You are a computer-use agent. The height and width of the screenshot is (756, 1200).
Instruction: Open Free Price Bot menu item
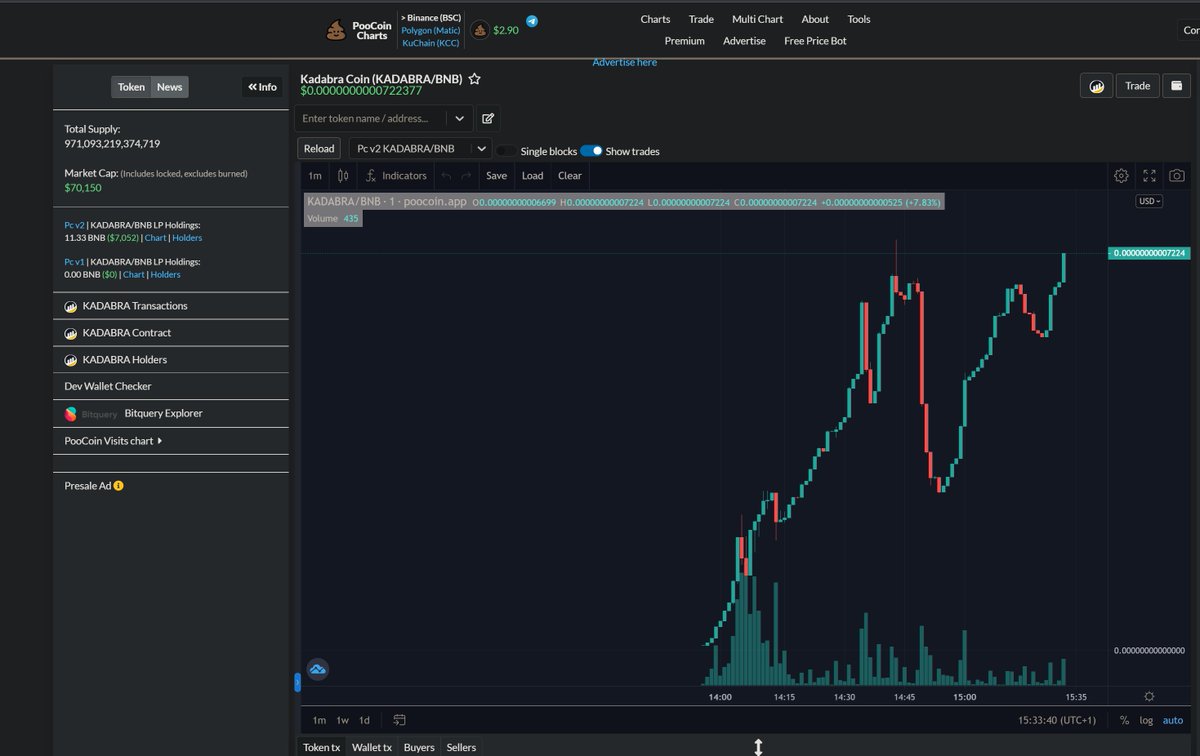(x=815, y=41)
